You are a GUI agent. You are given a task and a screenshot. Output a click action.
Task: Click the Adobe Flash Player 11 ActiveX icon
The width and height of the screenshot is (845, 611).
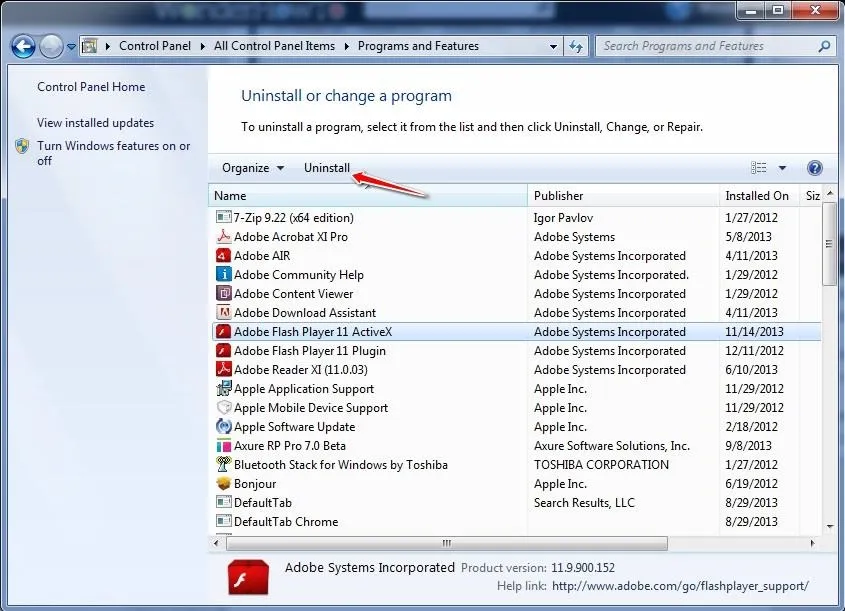point(223,331)
